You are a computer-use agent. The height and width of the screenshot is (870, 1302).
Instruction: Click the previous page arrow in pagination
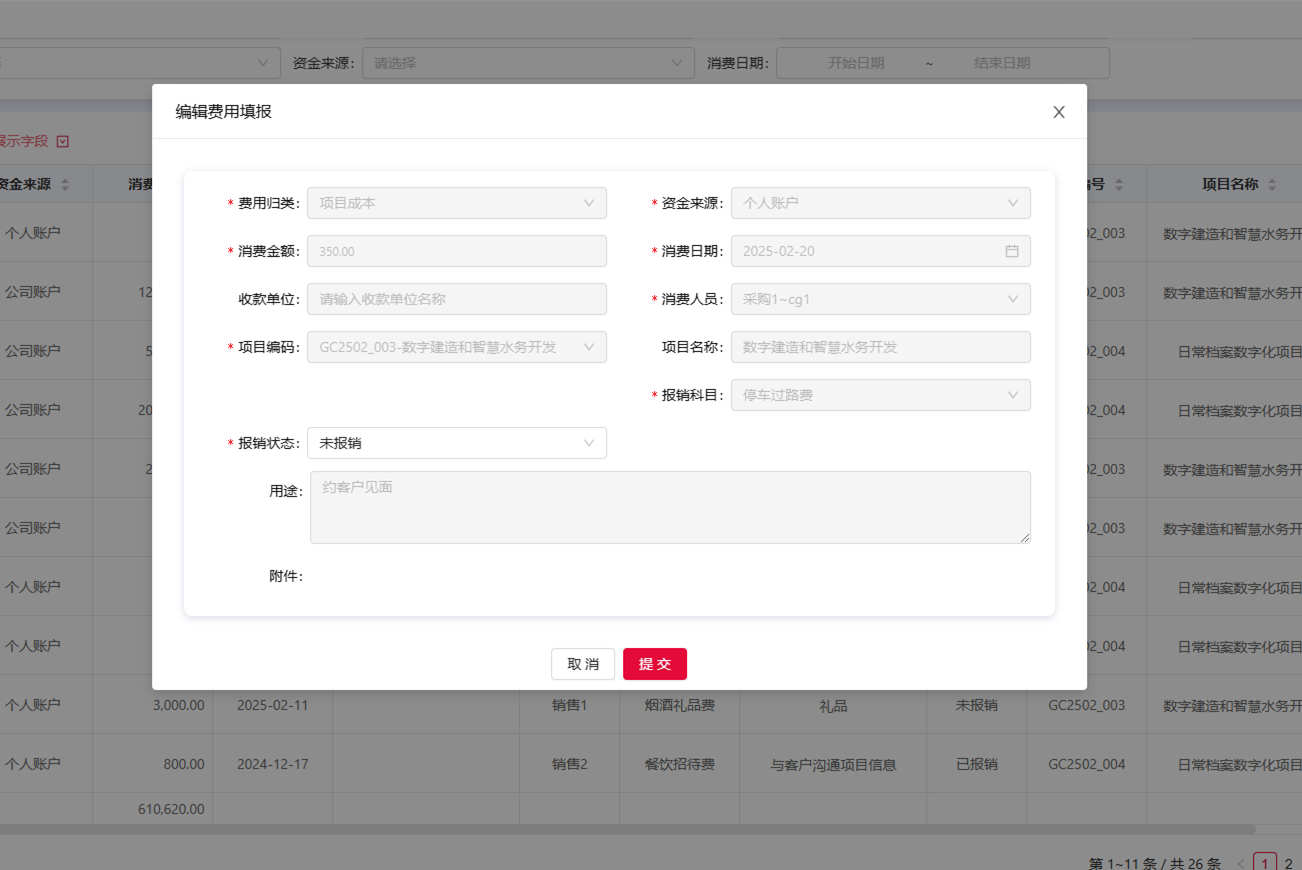coord(1241,862)
